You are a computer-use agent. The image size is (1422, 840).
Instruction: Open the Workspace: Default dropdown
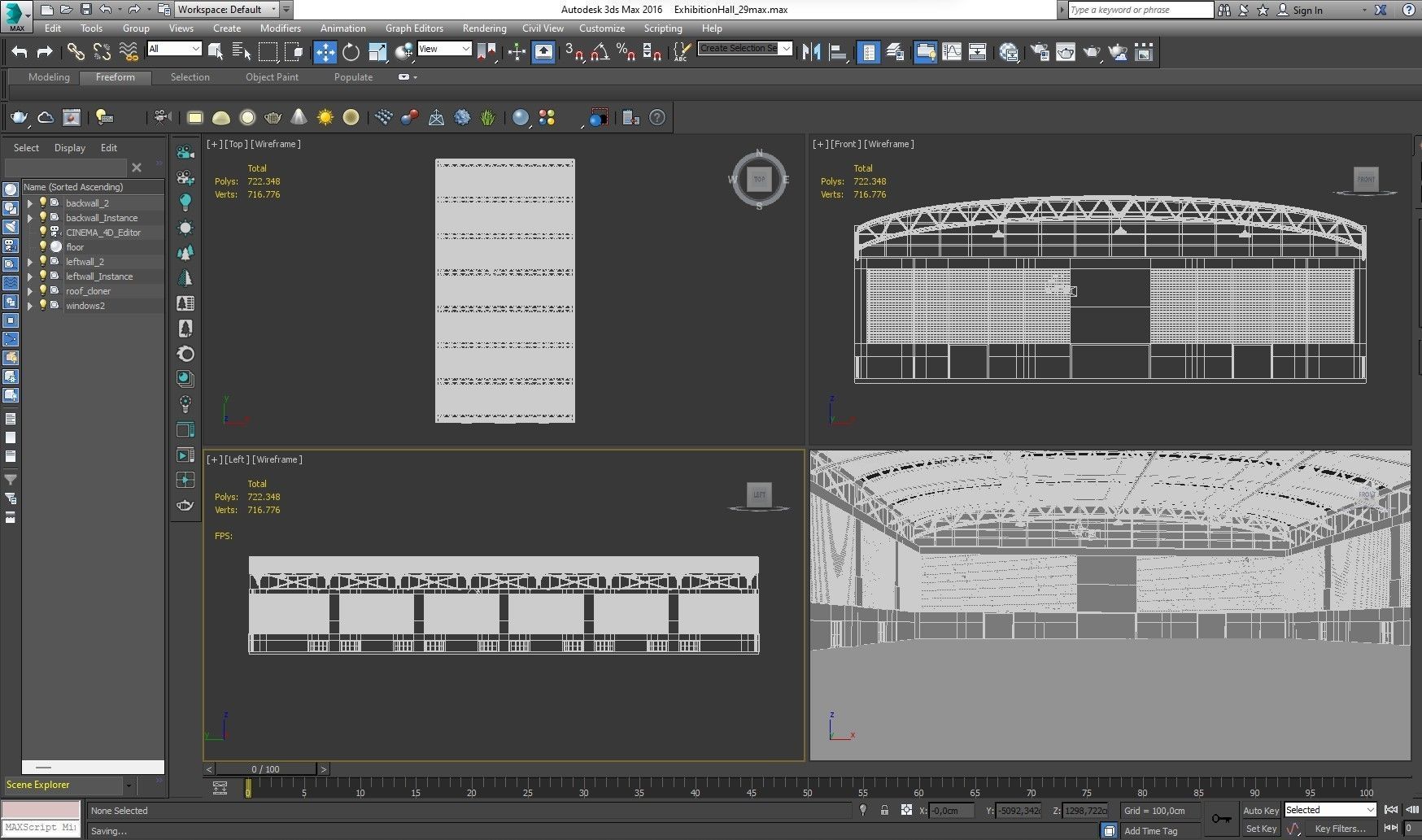[227, 10]
